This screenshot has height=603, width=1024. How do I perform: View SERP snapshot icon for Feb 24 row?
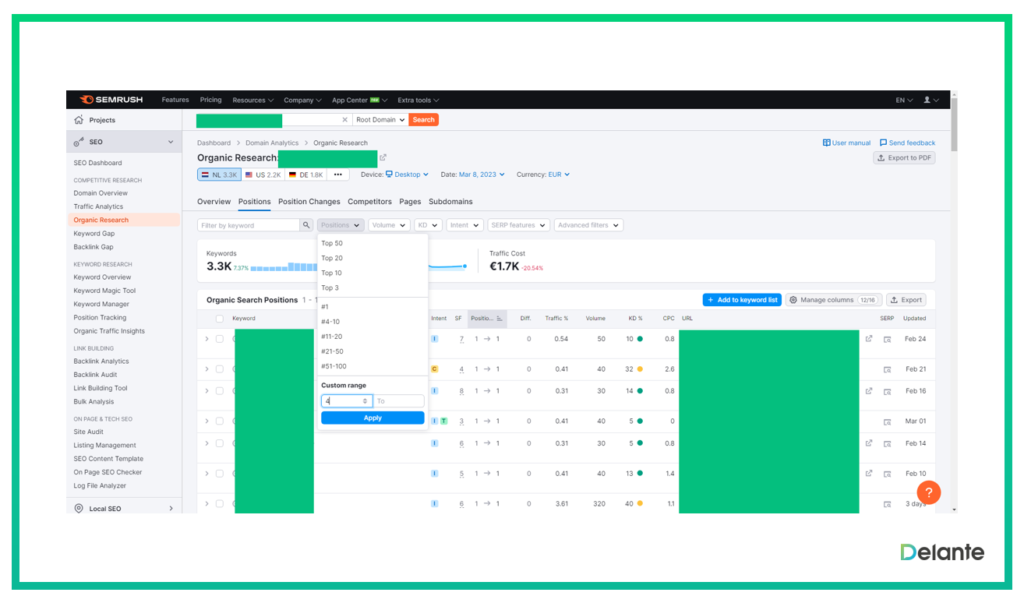point(887,340)
